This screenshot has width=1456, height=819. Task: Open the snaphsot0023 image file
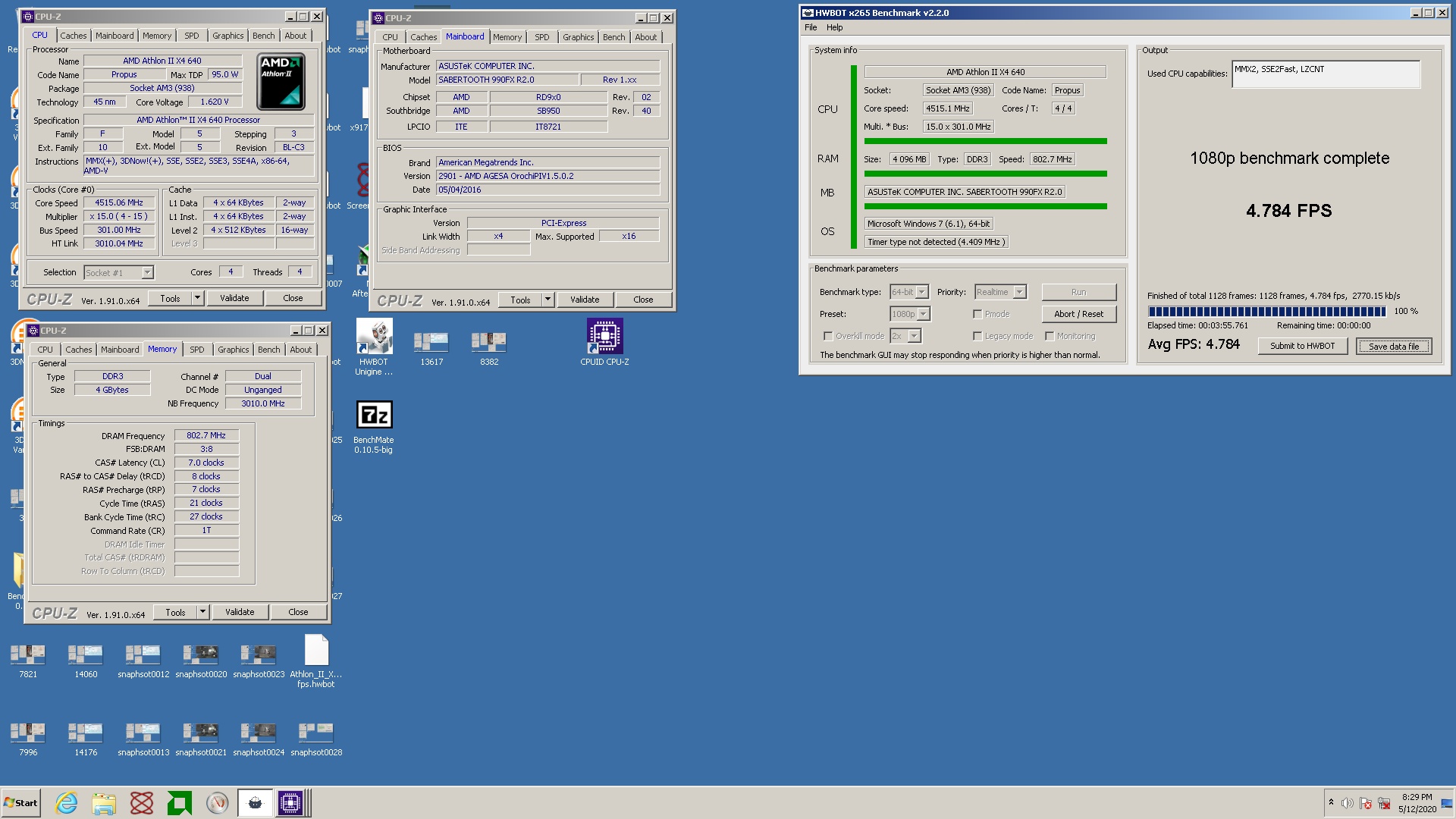(259, 661)
